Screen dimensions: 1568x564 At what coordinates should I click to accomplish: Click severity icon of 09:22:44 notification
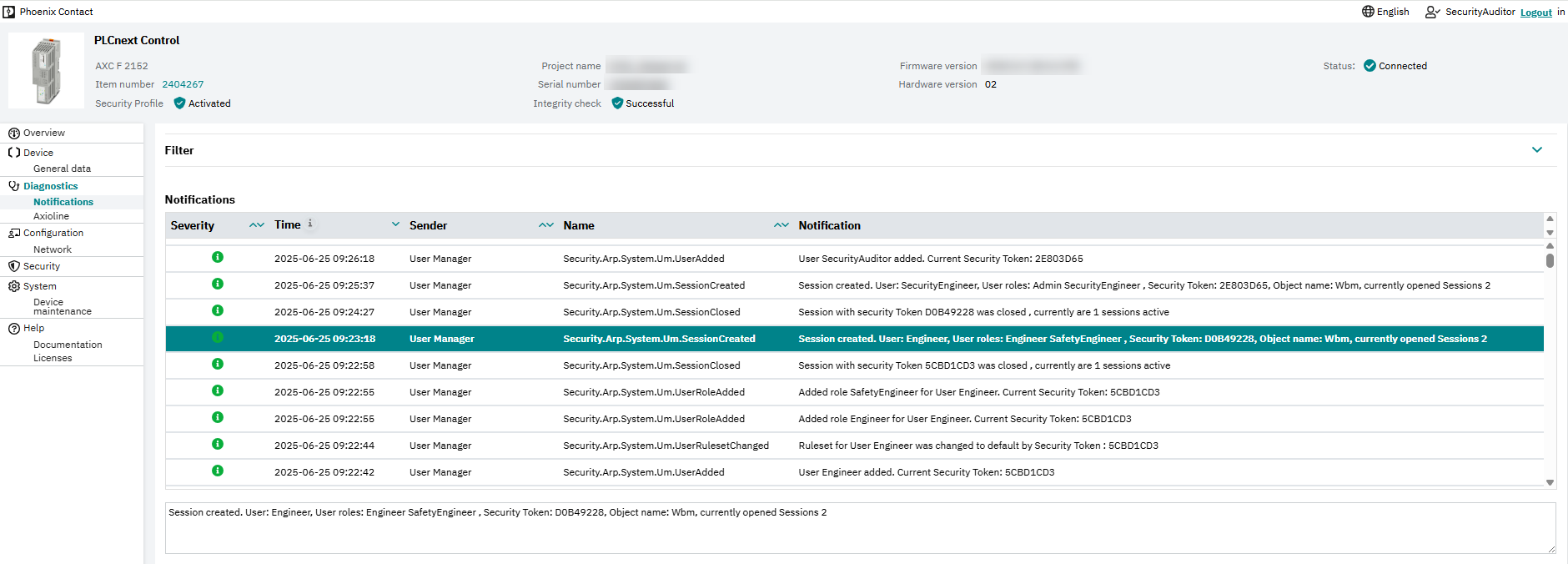point(218,444)
